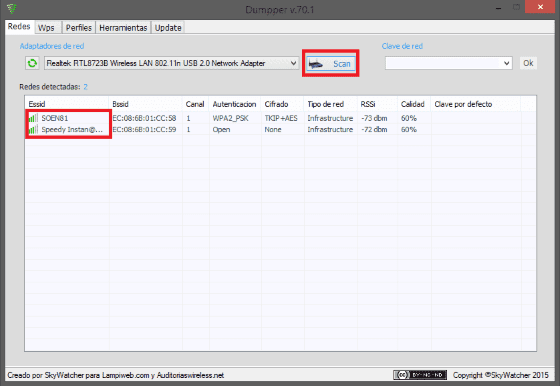Click the Creado por SkyWatcher status text
560x386 pixels.
116,375
